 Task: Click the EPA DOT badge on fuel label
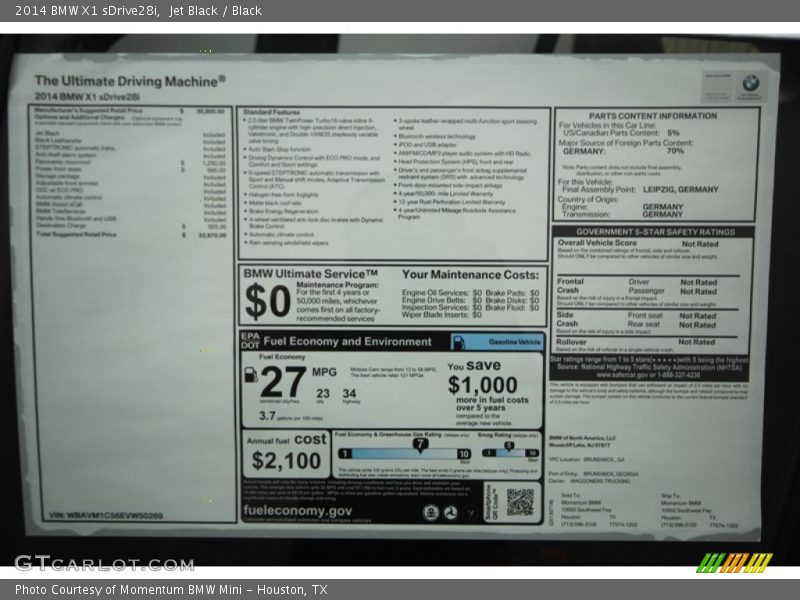(x=250, y=341)
